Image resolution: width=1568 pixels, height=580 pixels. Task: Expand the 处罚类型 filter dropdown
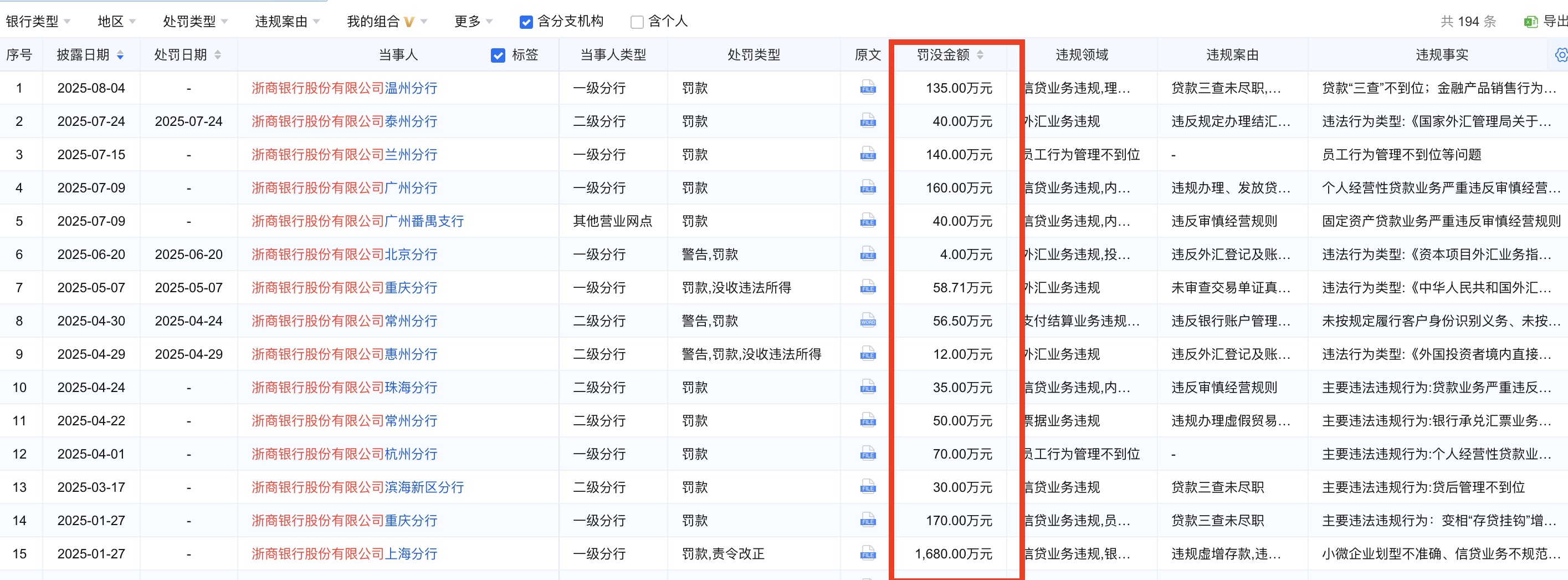point(196,21)
